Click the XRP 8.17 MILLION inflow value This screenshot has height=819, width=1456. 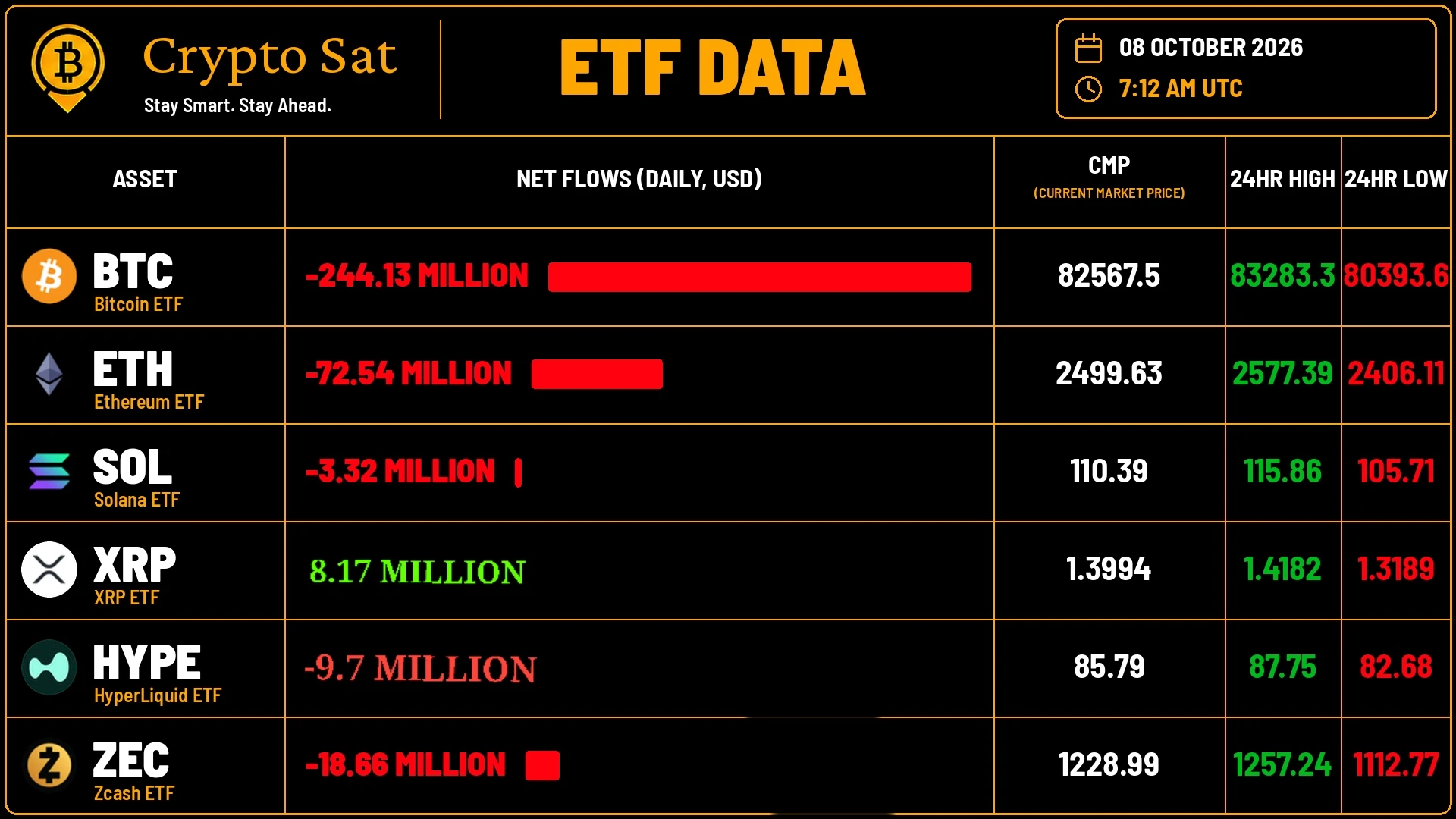click(x=417, y=571)
